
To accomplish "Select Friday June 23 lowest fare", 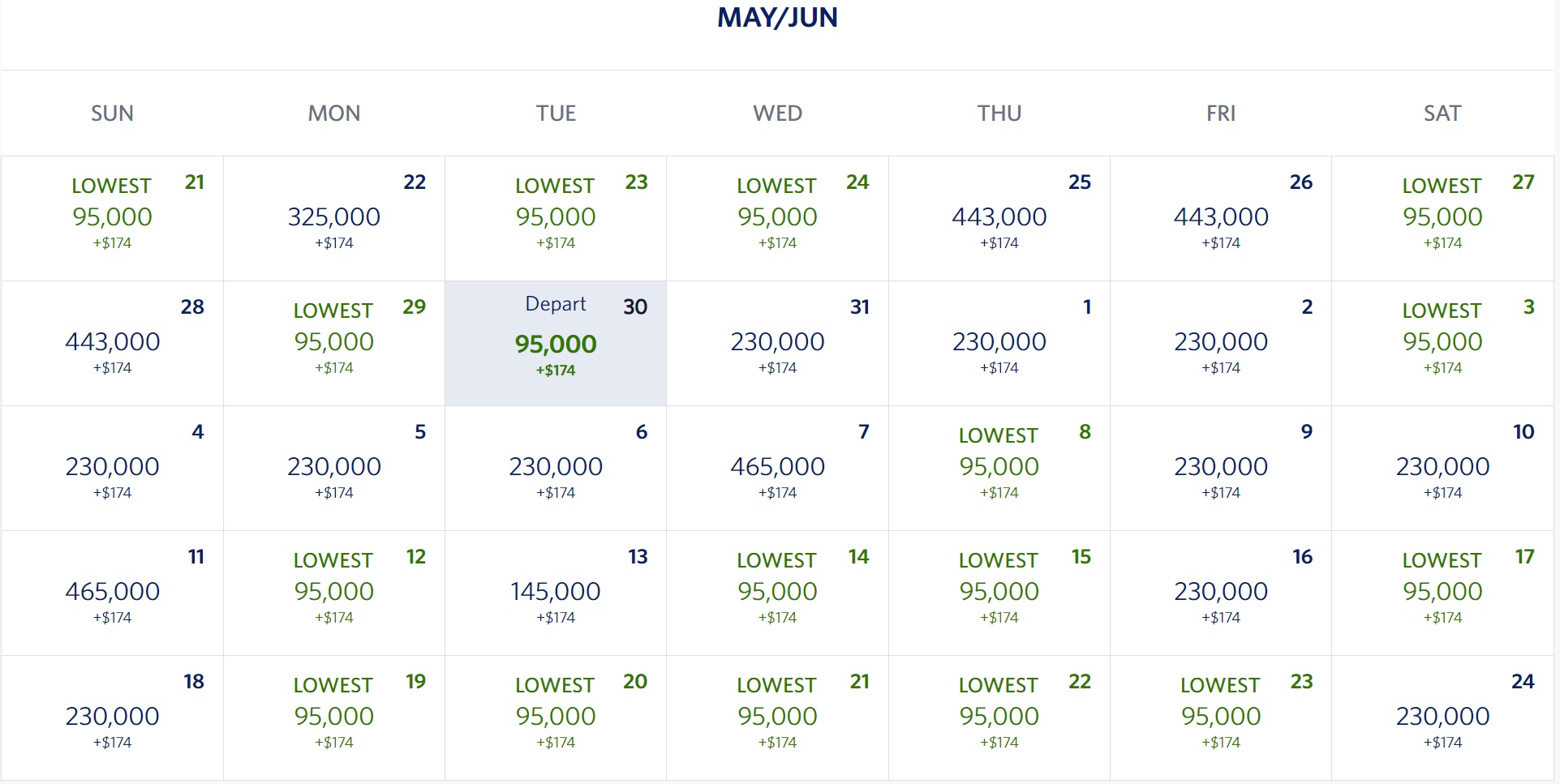I will [1221, 718].
